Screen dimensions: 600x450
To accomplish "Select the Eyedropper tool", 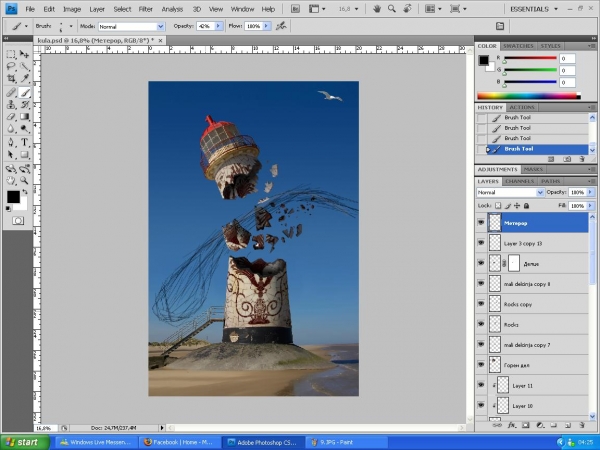I will click(x=24, y=78).
